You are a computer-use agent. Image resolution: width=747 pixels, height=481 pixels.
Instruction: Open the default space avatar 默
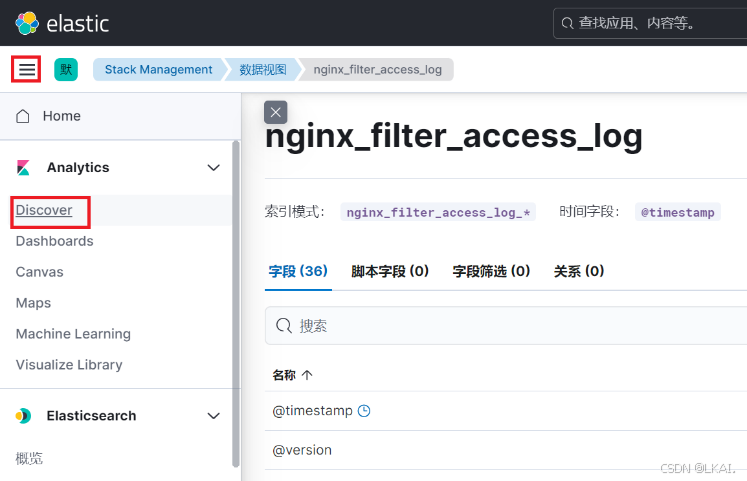[66, 70]
